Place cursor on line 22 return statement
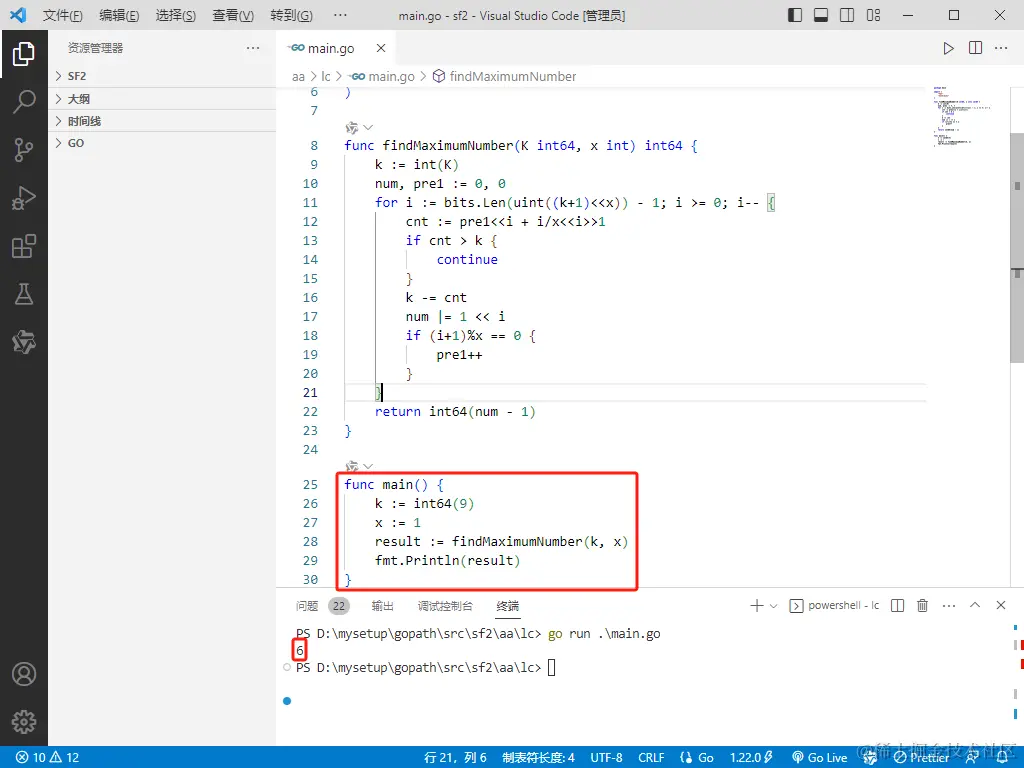 tap(455, 412)
